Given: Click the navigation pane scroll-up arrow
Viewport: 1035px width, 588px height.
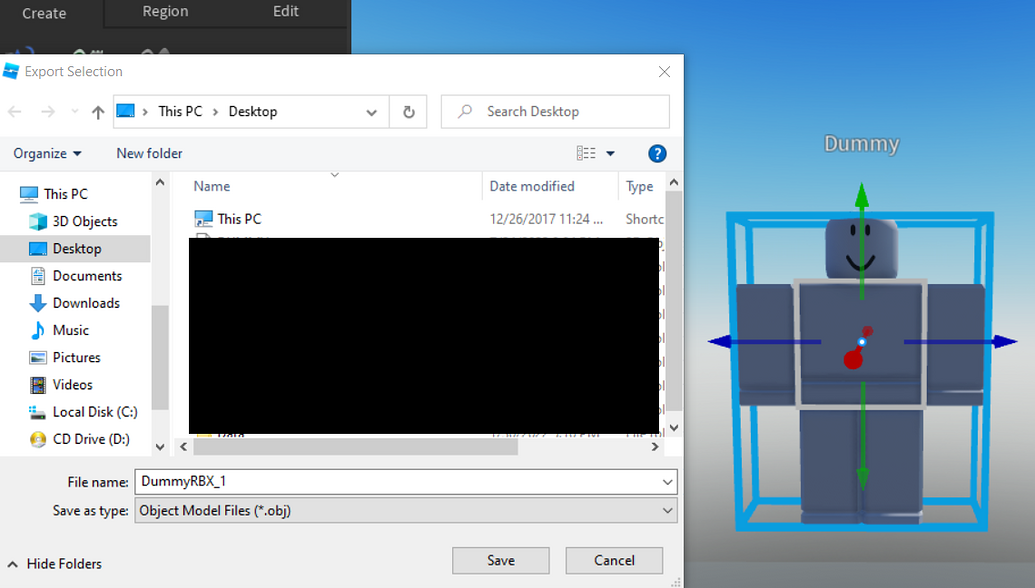Looking at the screenshot, I should tap(160, 182).
